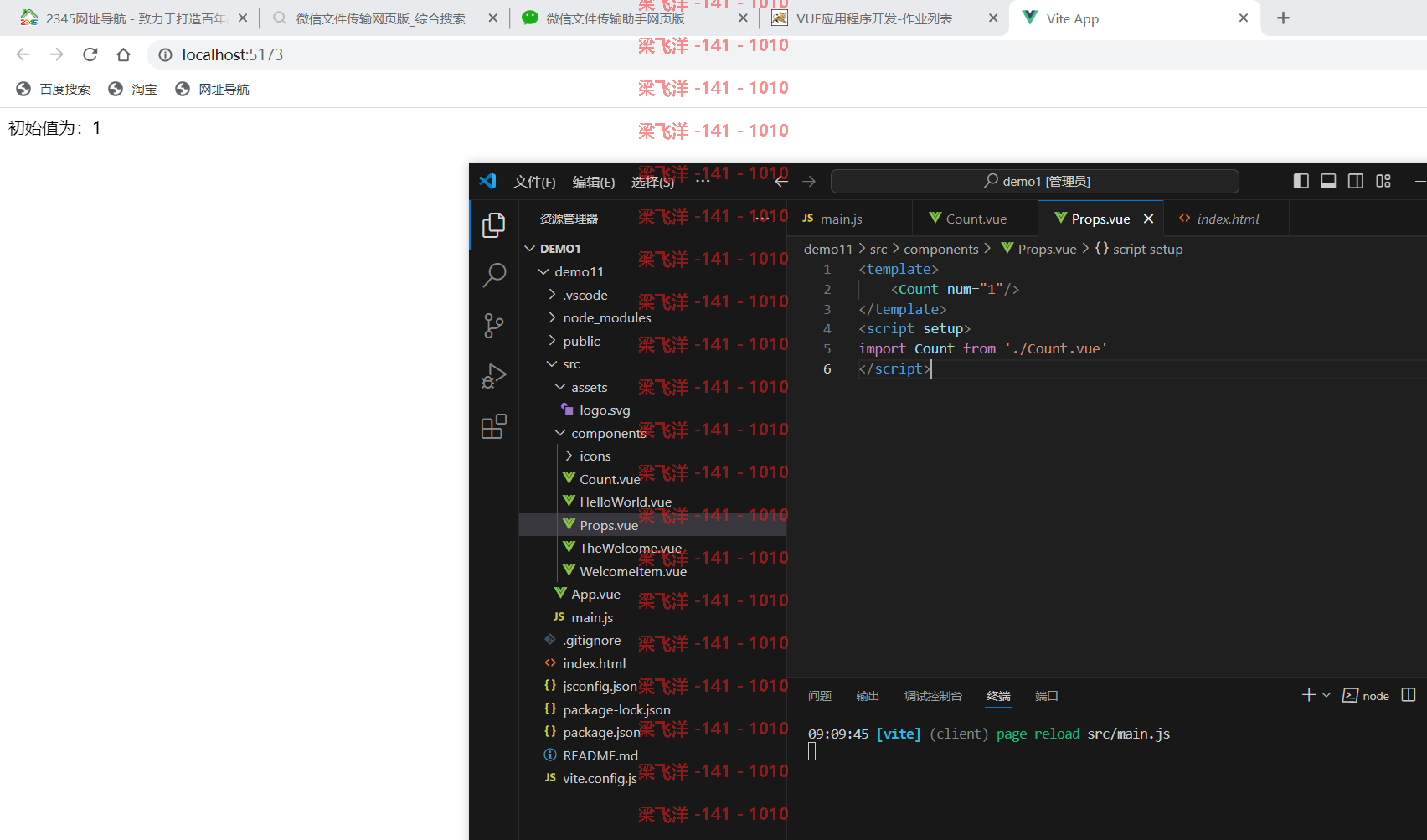Switch to the 微信文件传输助手网页版 browser tab
The width and height of the screenshot is (1427, 840).
point(632,18)
